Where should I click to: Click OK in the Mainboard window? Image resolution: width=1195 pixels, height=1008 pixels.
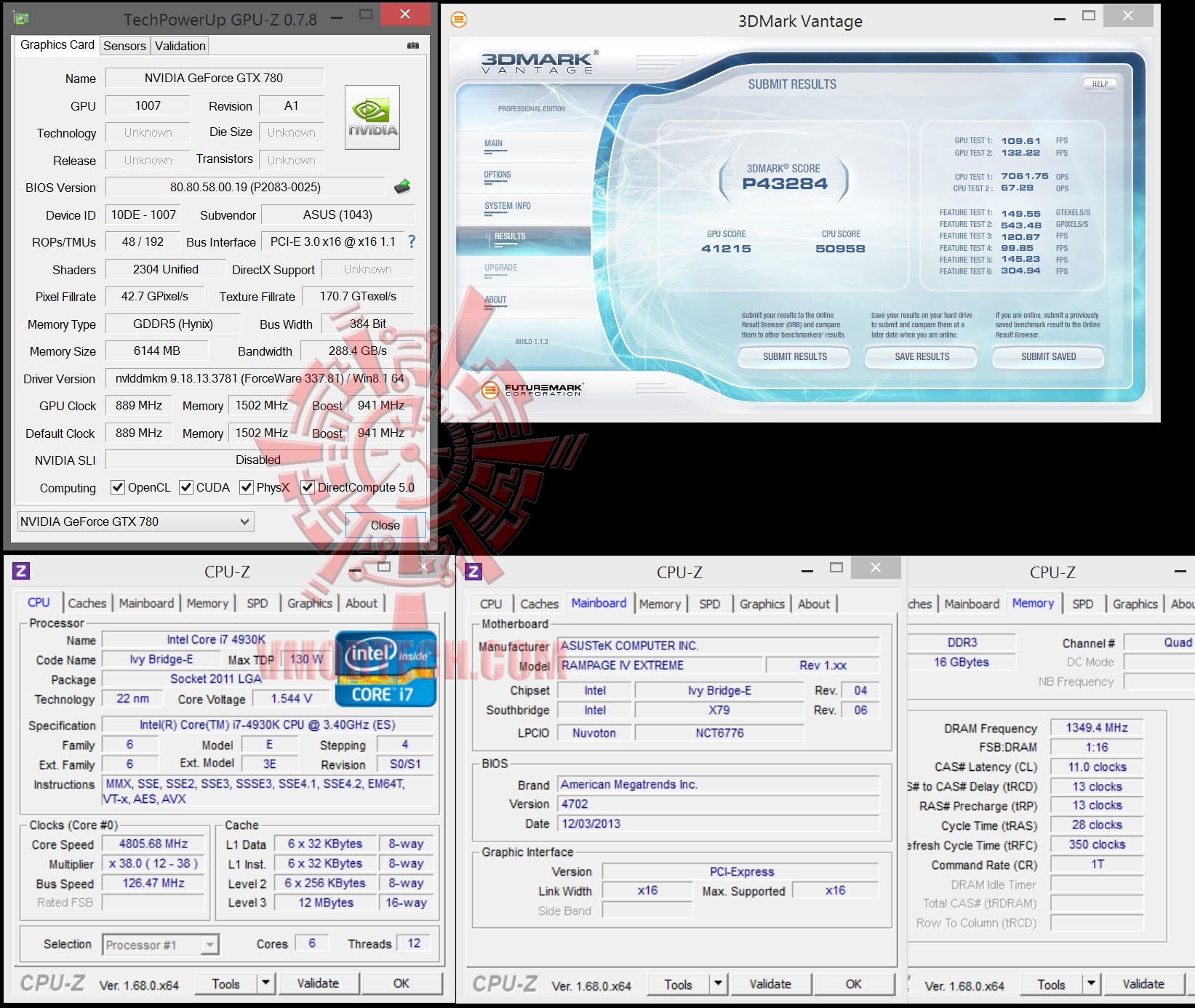point(854,984)
